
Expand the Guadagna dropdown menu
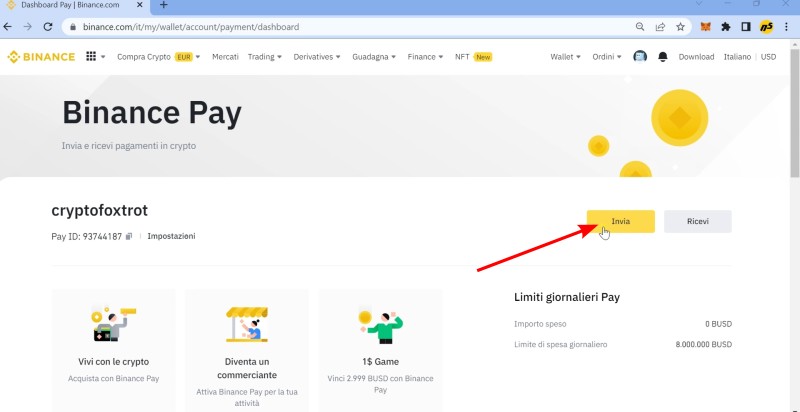click(x=374, y=57)
